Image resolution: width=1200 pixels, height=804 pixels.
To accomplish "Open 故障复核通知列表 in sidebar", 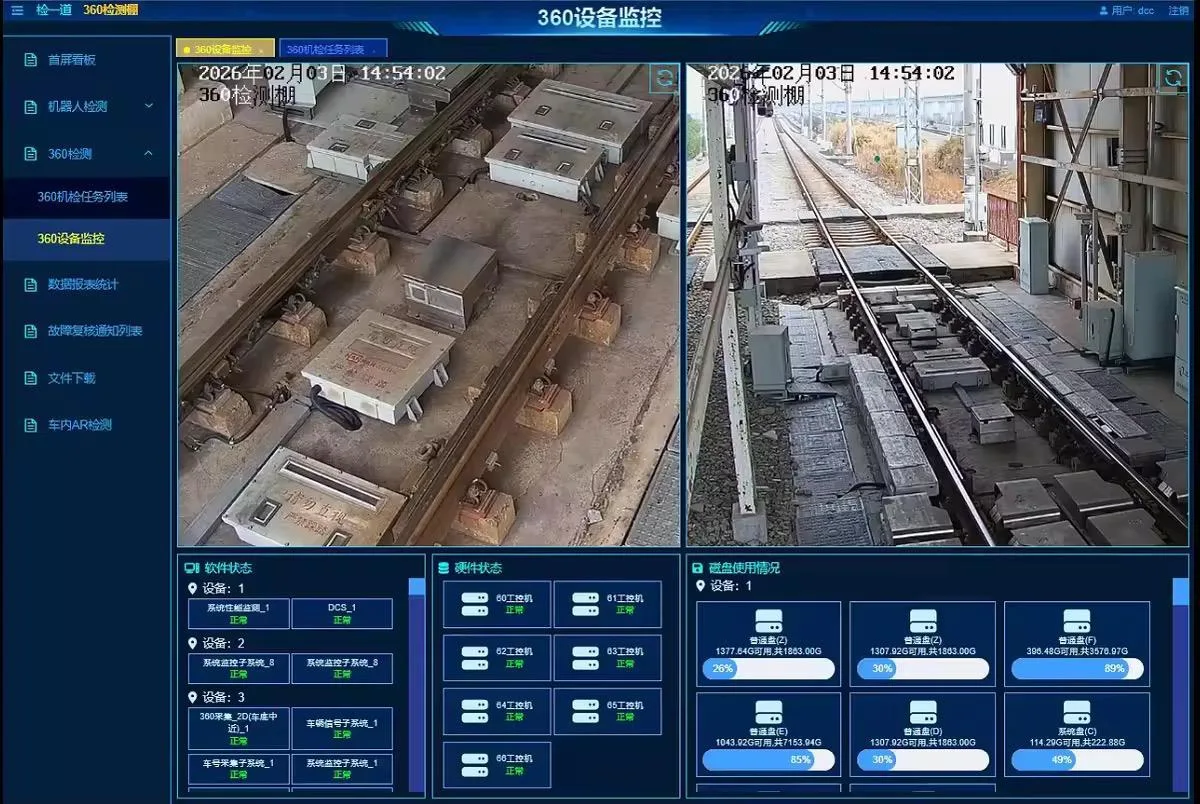I will point(95,331).
